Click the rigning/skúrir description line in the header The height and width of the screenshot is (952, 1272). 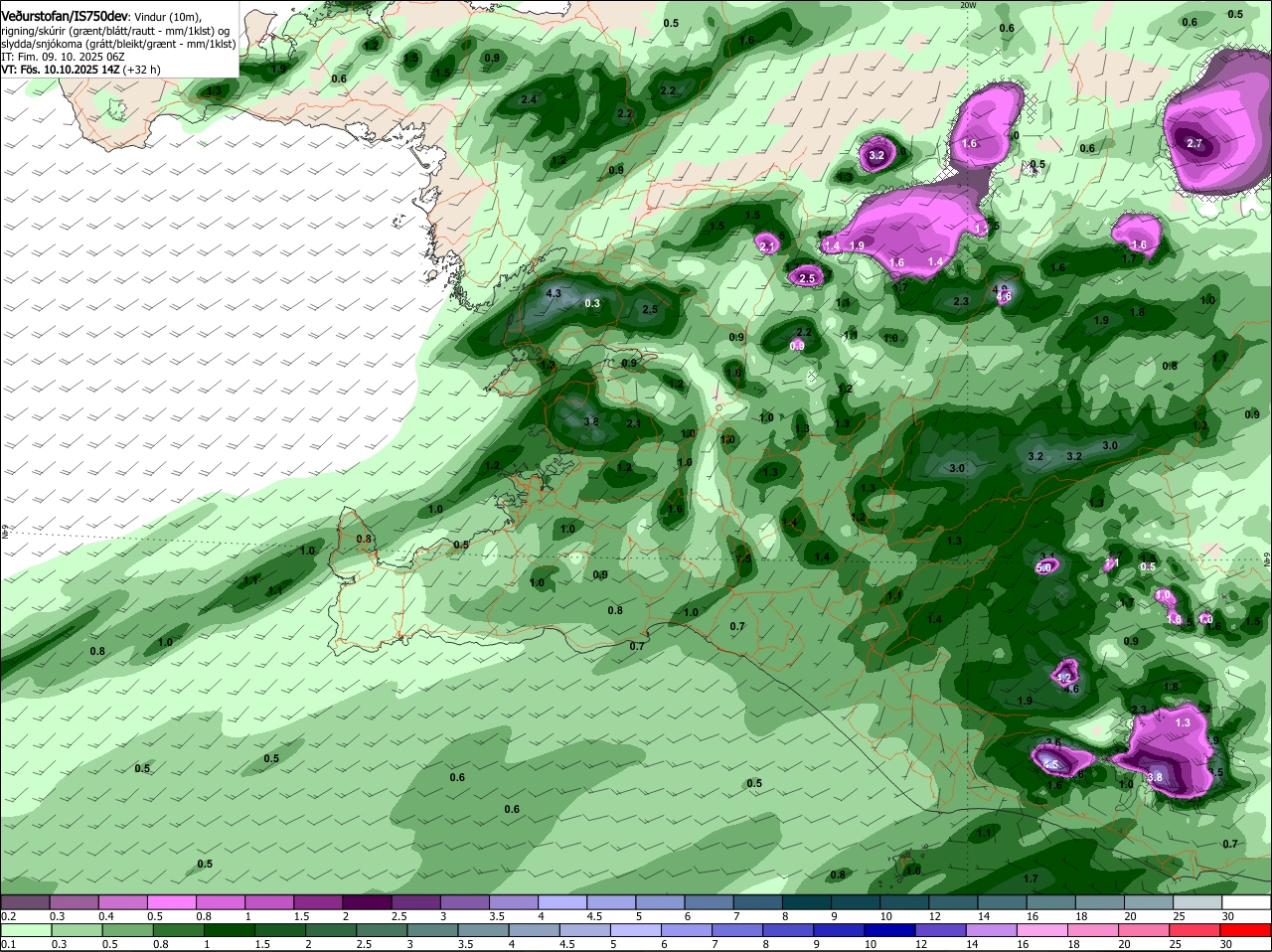coord(115,31)
